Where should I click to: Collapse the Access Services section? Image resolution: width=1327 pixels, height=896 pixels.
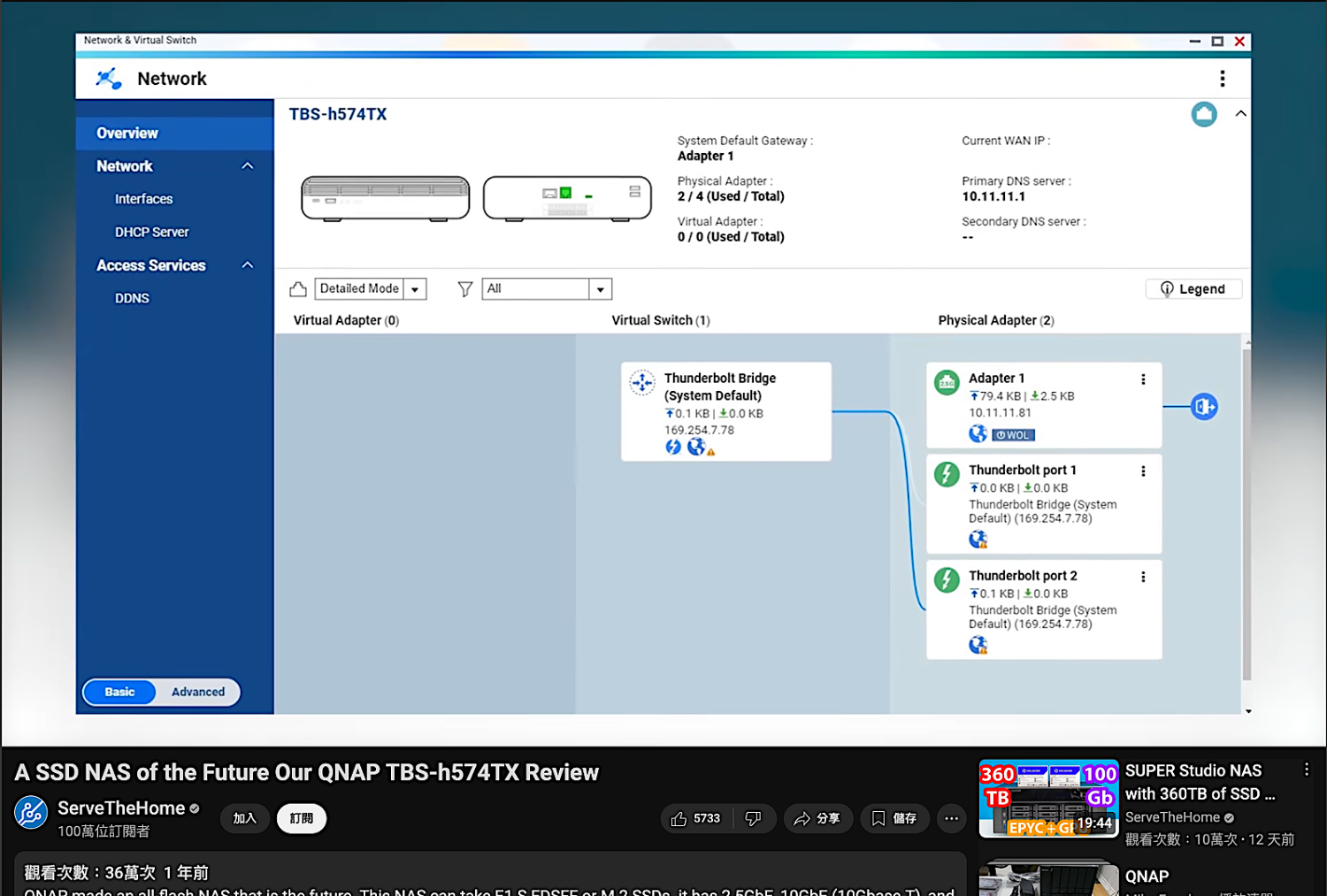pos(248,265)
